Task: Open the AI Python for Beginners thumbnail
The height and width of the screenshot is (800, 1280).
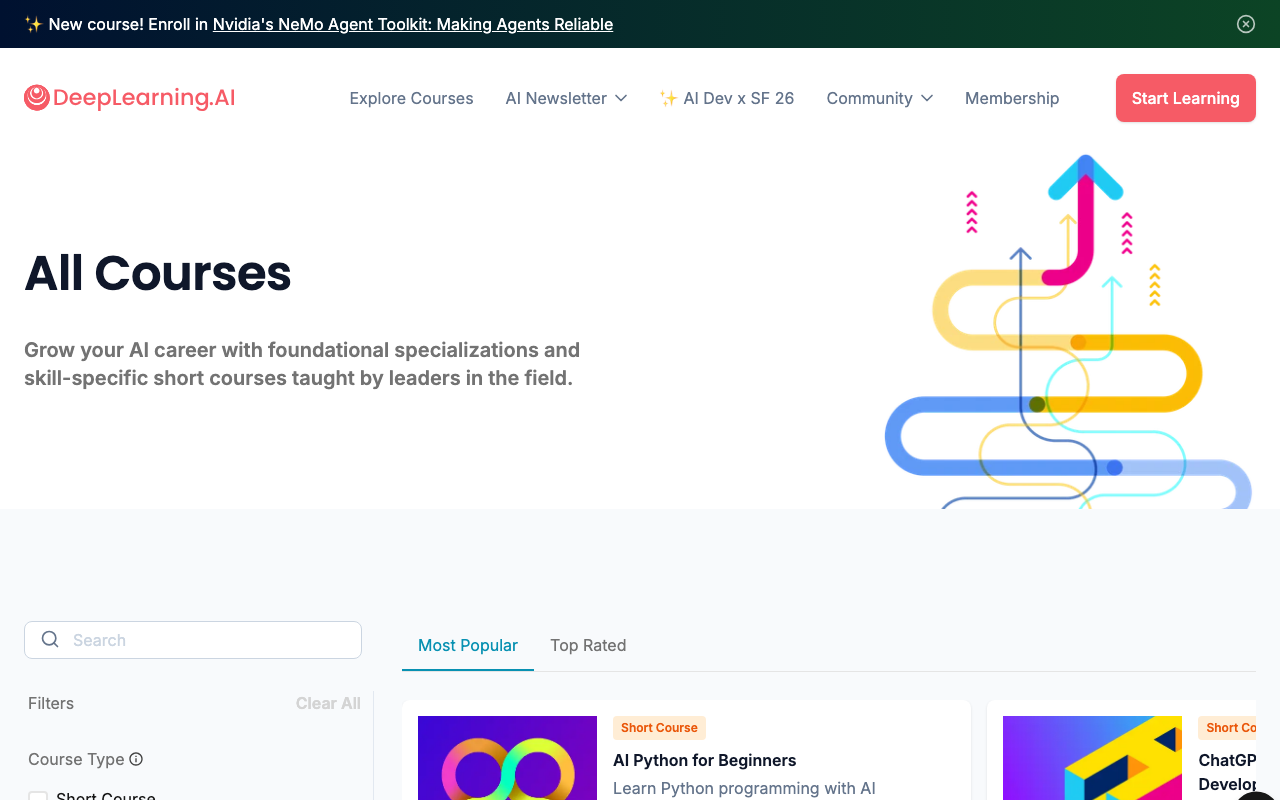Action: [x=507, y=758]
